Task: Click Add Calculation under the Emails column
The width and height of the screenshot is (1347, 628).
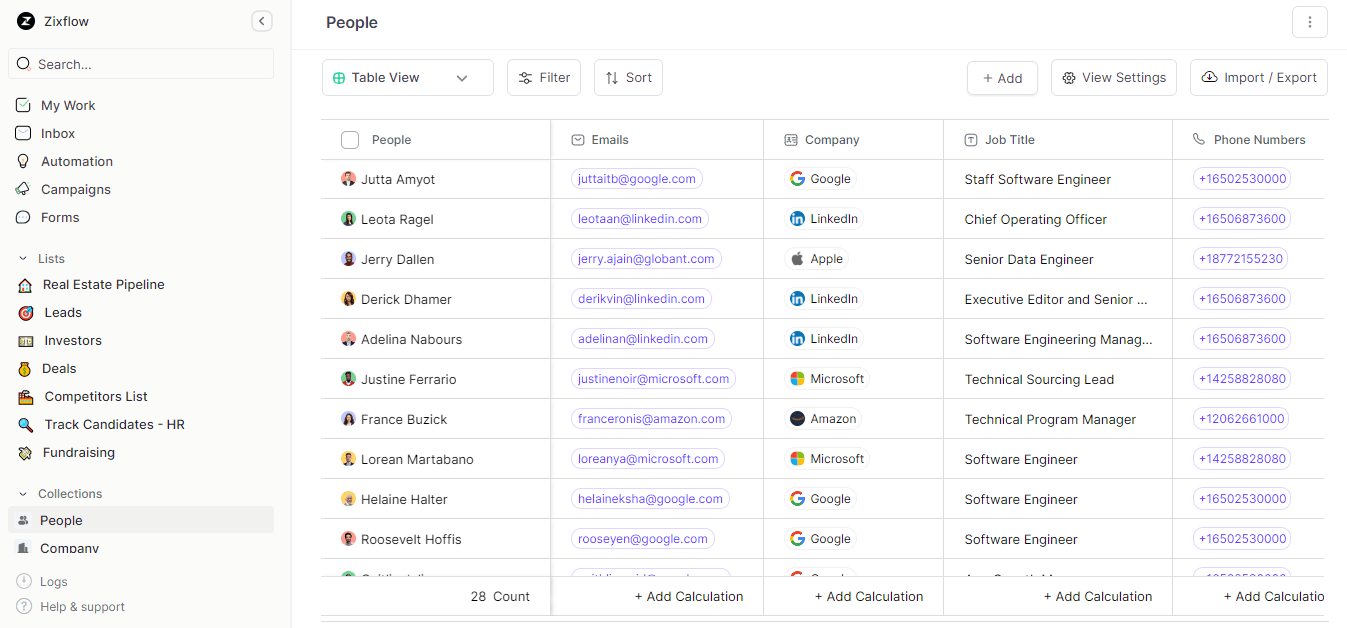Action: 688,596
